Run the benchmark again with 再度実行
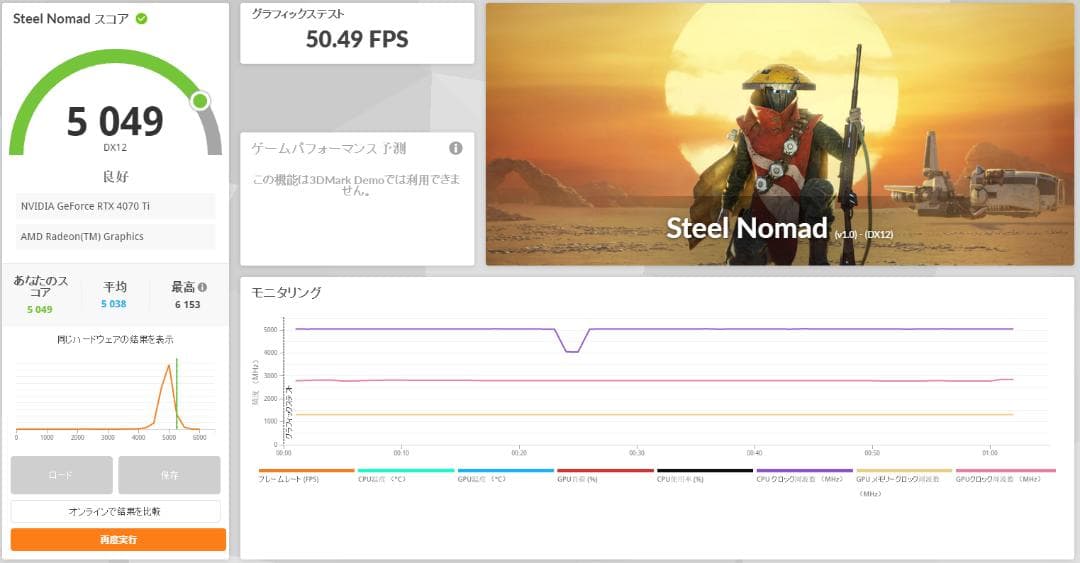 pyautogui.click(x=118, y=540)
